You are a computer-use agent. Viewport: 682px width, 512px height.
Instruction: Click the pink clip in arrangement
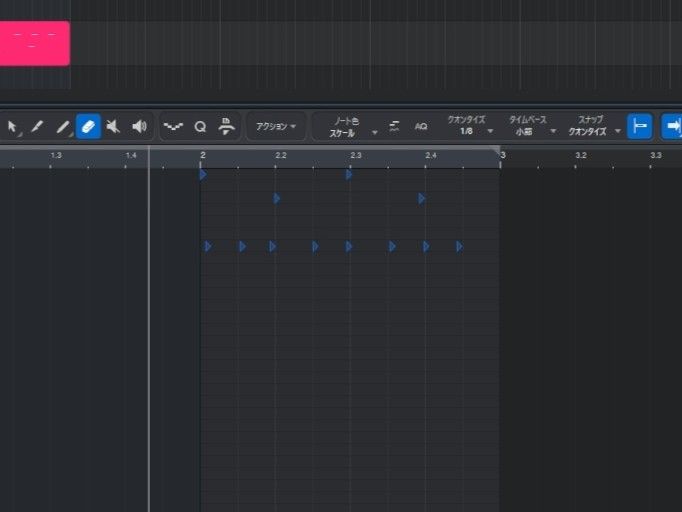point(34,44)
